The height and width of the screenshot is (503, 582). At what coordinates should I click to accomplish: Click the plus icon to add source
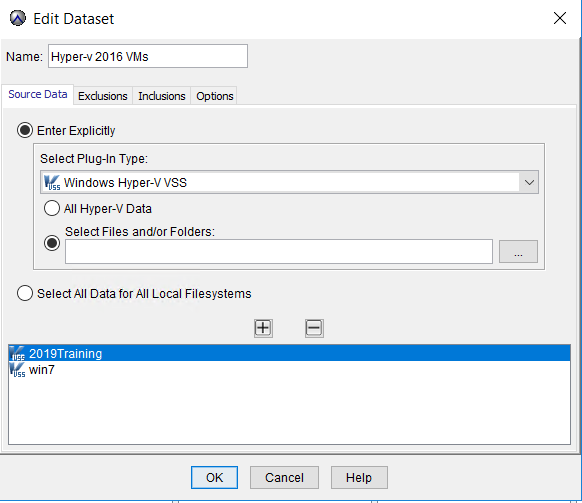coord(263,328)
